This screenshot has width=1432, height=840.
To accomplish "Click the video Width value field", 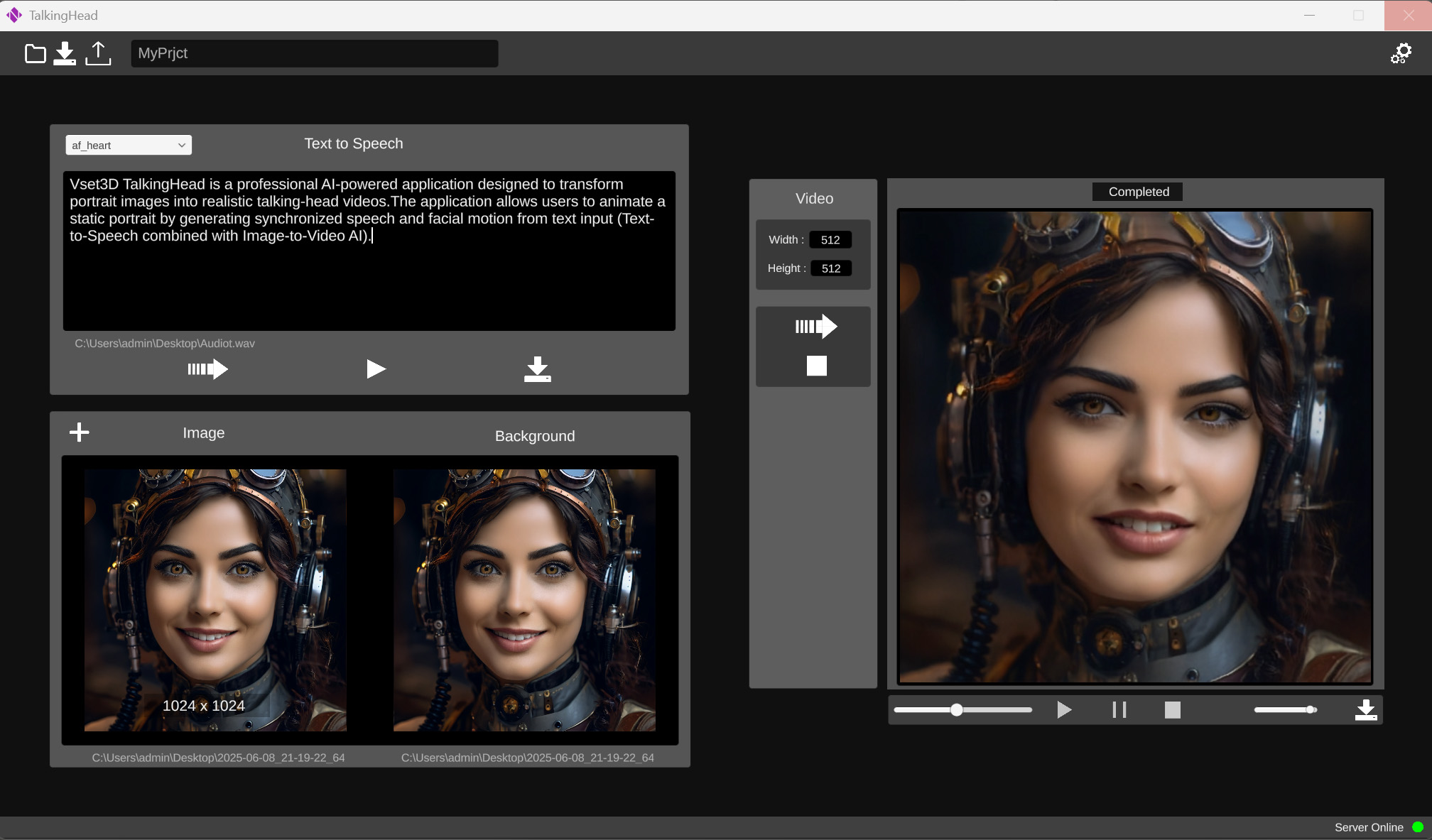I will pos(830,240).
